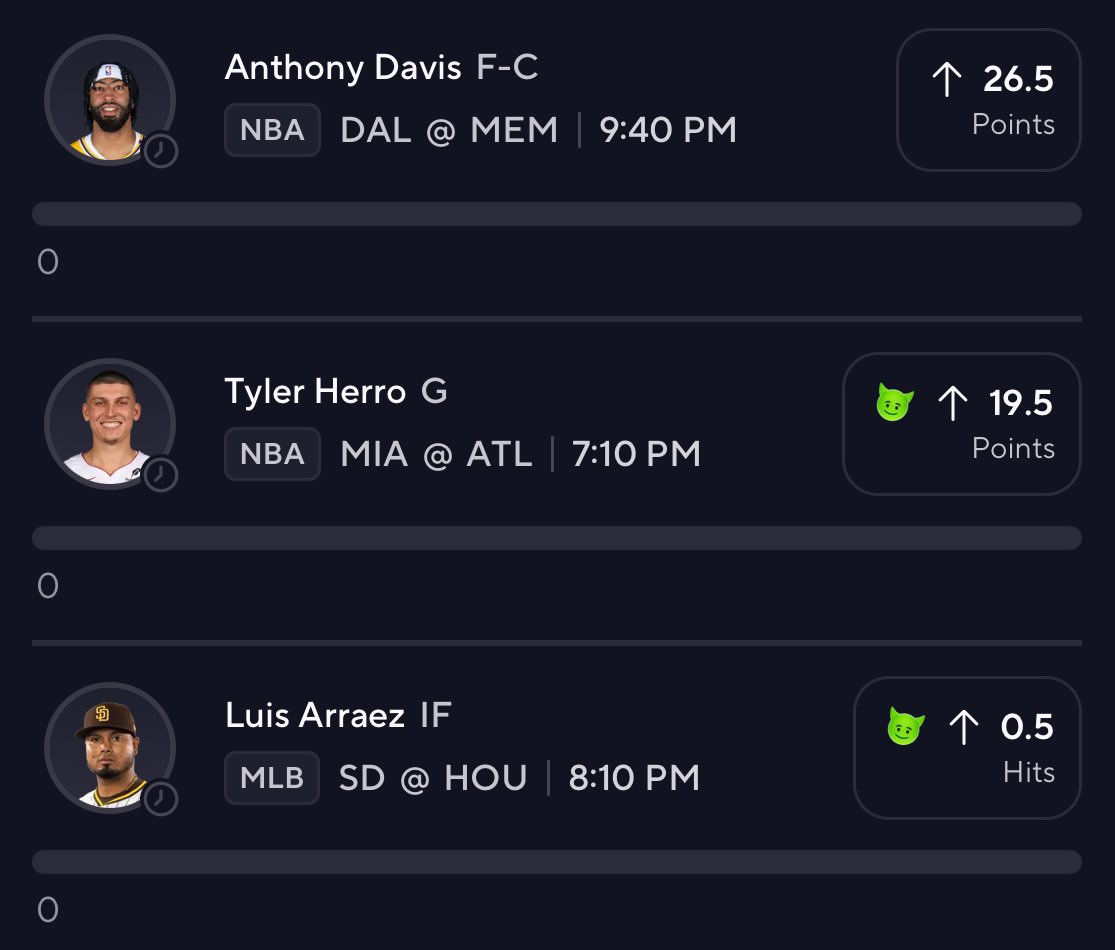
Task: Open Anthony Davis's player headshot
Action: tap(110, 100)
